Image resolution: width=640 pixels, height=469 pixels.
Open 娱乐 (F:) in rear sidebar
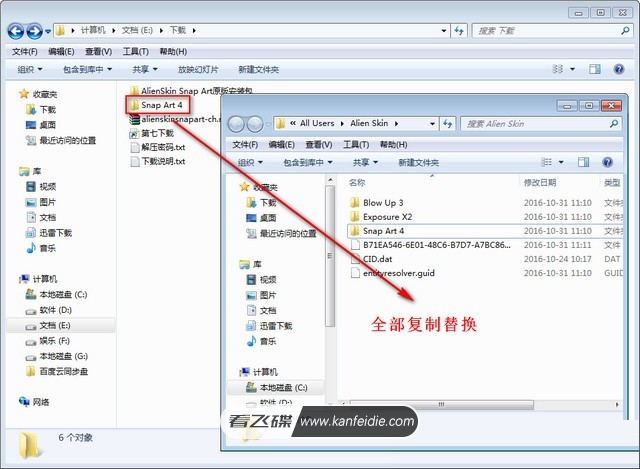coord(47,341)
